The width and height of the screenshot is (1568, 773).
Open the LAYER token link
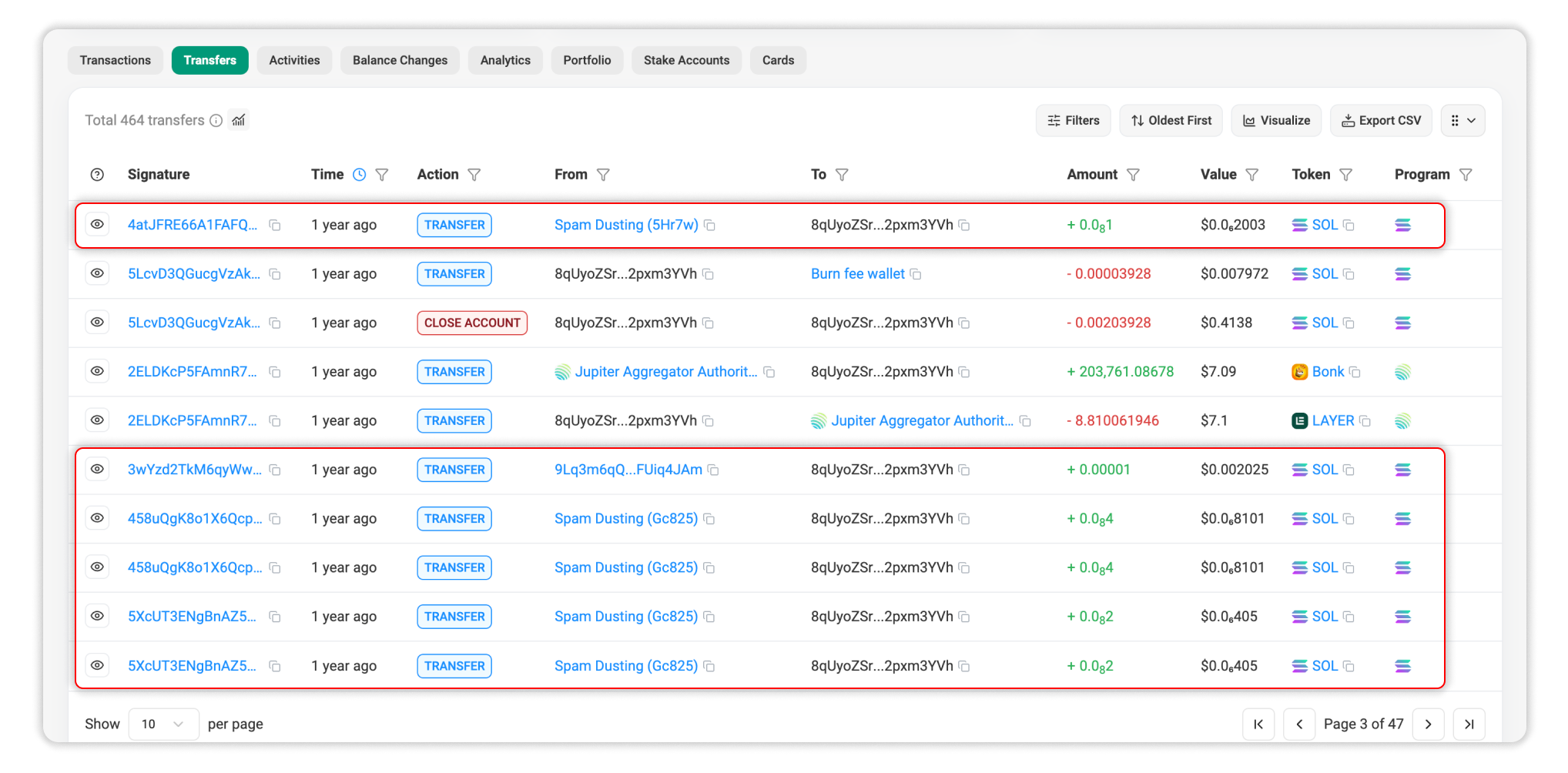(x=1333, y=421)
